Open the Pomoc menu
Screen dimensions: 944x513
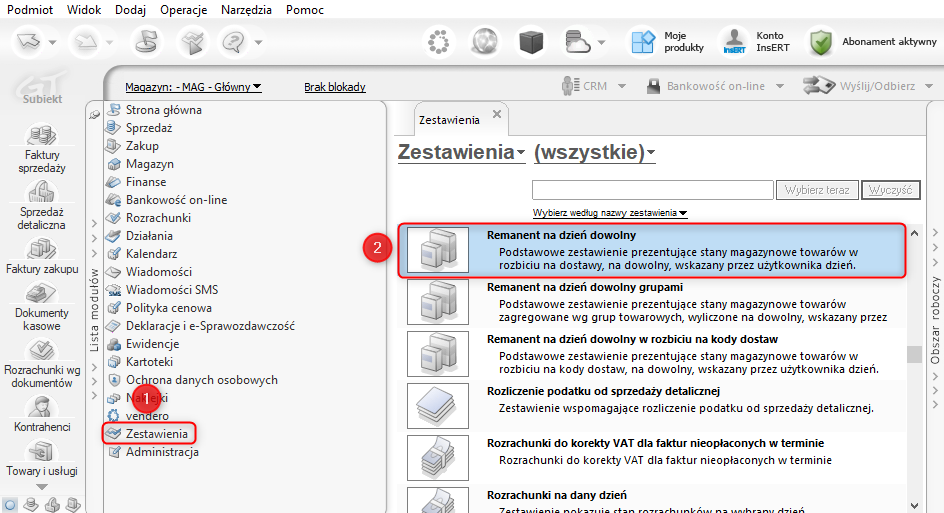(305, 10)
